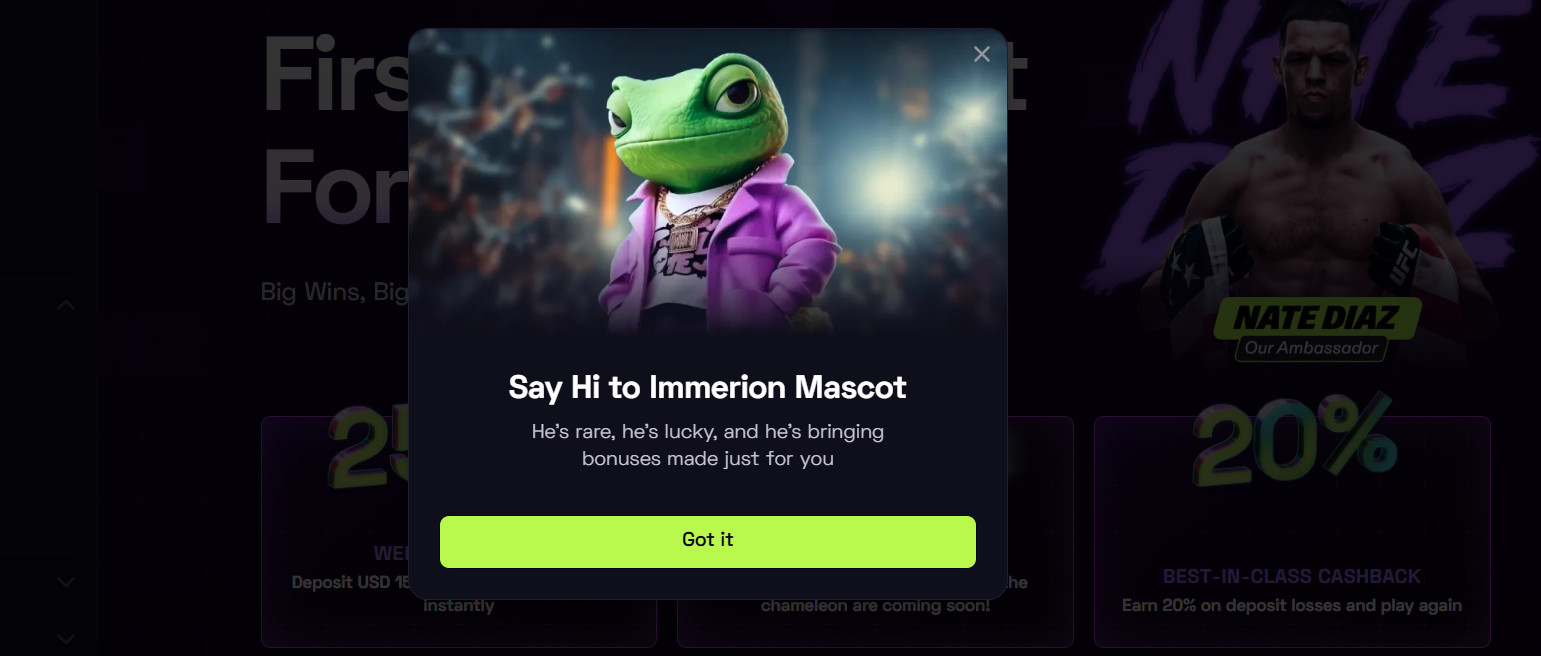Viewport: 1541px width, 656px height.
Task: Click the Earn 20% on deposit losses text
Action: click(x=1292, y=605)
